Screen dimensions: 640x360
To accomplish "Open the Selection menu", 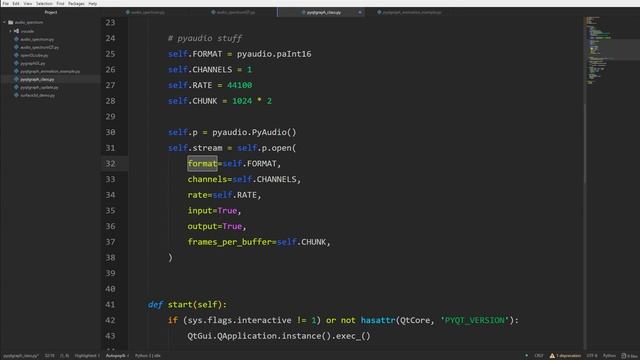I will pos(44,4).
